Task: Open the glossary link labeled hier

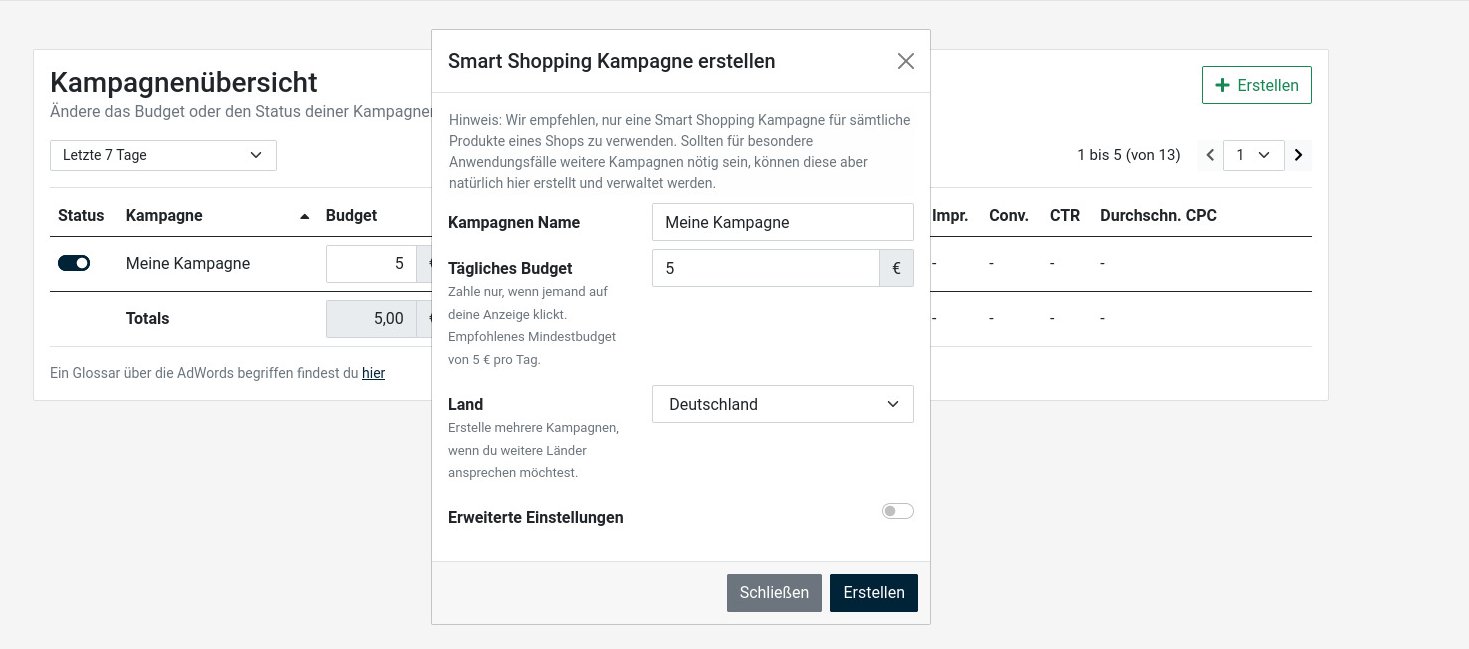Action: click(x=373, y=373)
